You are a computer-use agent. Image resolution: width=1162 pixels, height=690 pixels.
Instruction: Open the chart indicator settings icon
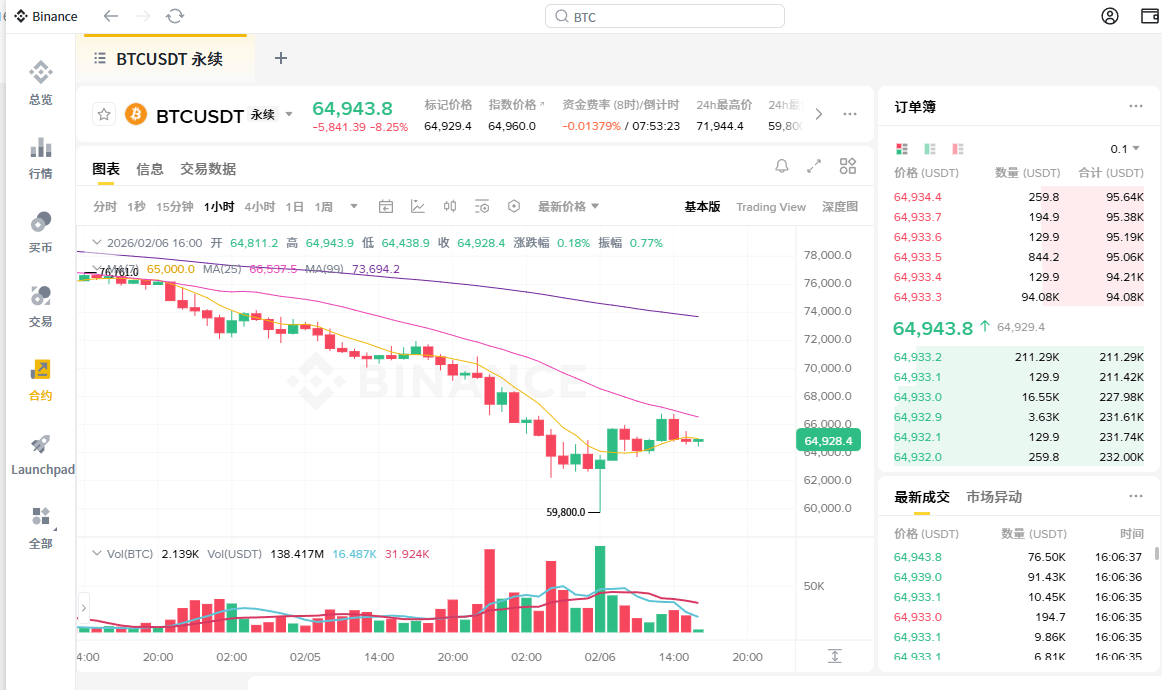(482, 207)
